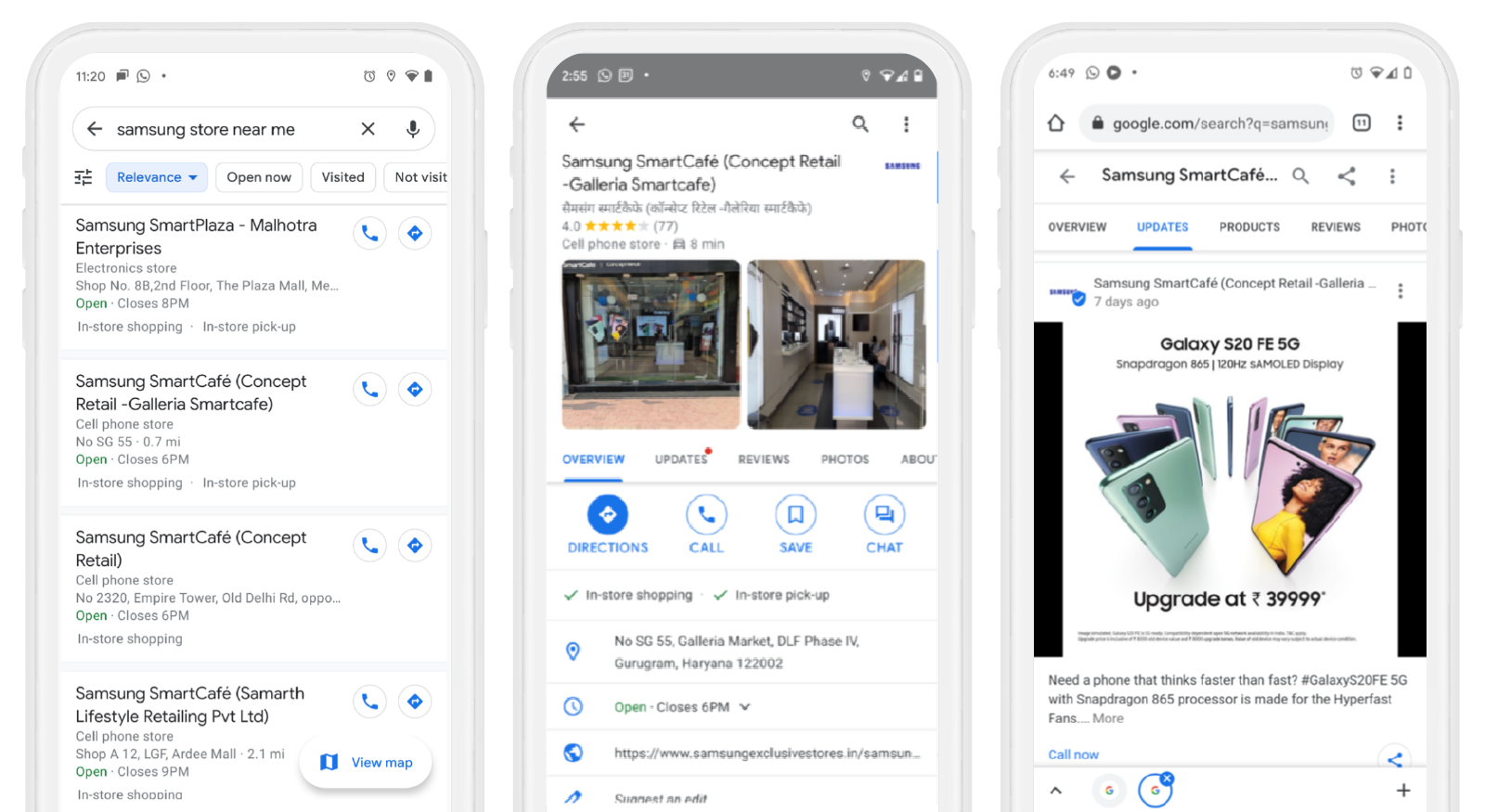Get directions to SmartCafé Empire Tower listing
Viewport: 1485px width, 812px height.
coord(415,545)
